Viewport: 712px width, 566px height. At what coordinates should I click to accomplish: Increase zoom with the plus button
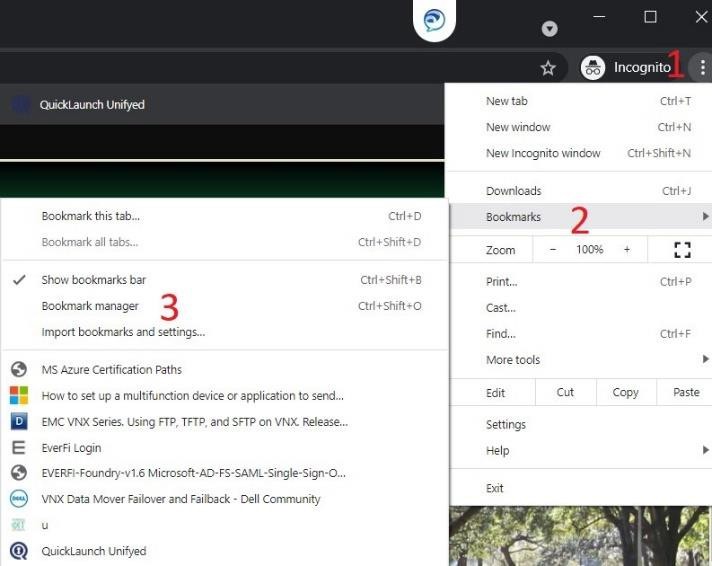(x=627, y=249)
